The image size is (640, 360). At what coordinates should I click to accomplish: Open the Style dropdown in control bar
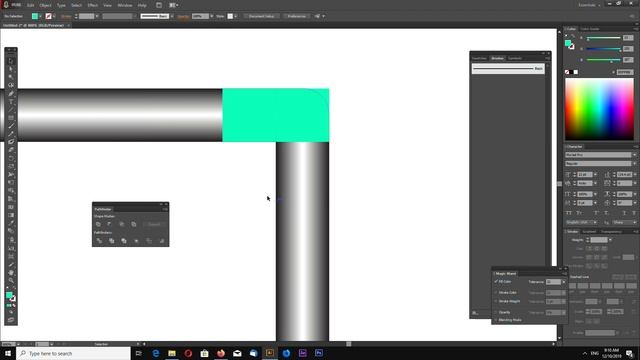236,16
